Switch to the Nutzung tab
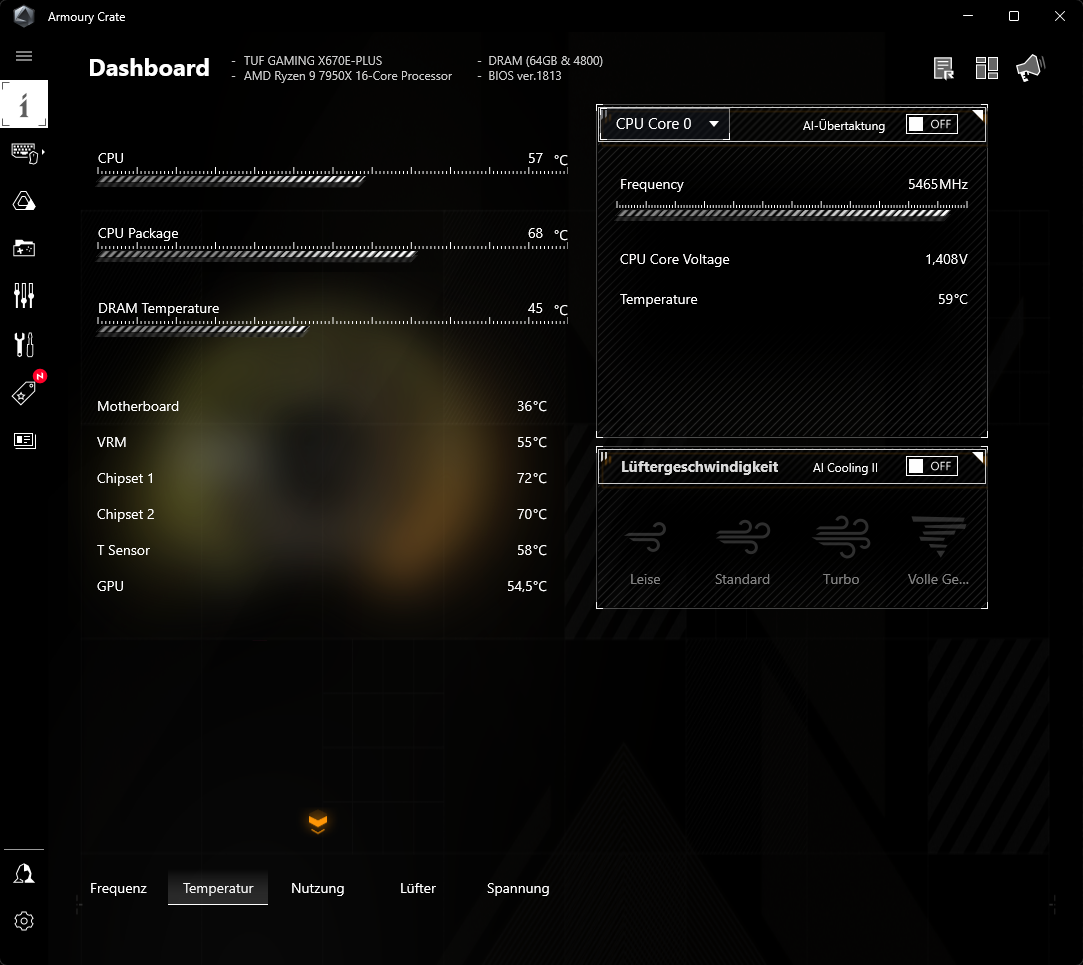Screen dimensions: 1083x965 [318, 888]
